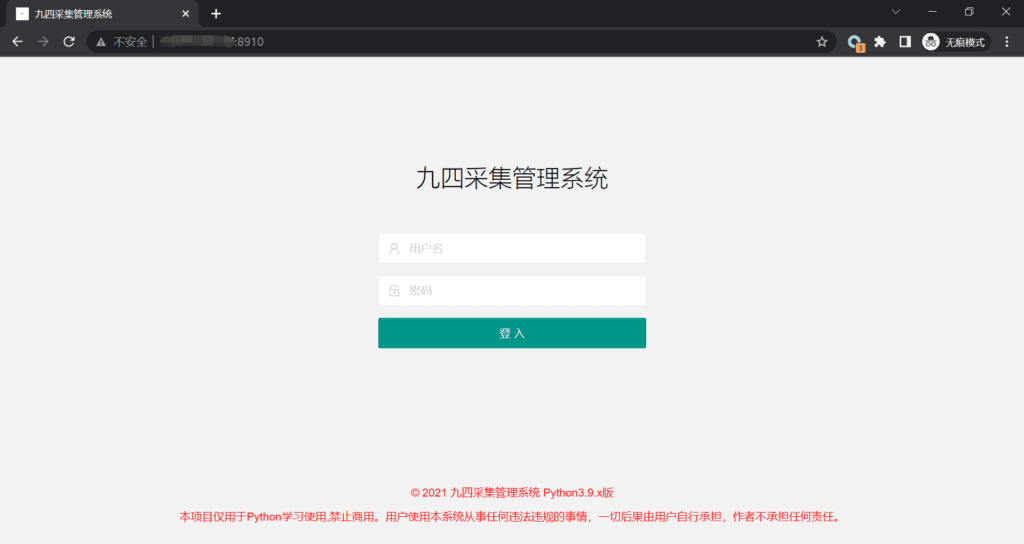The width and height of the screenshot is (1024, 544).
Task: Open the extensions puzzle-piece menu
Action: [x=880, y=42]
